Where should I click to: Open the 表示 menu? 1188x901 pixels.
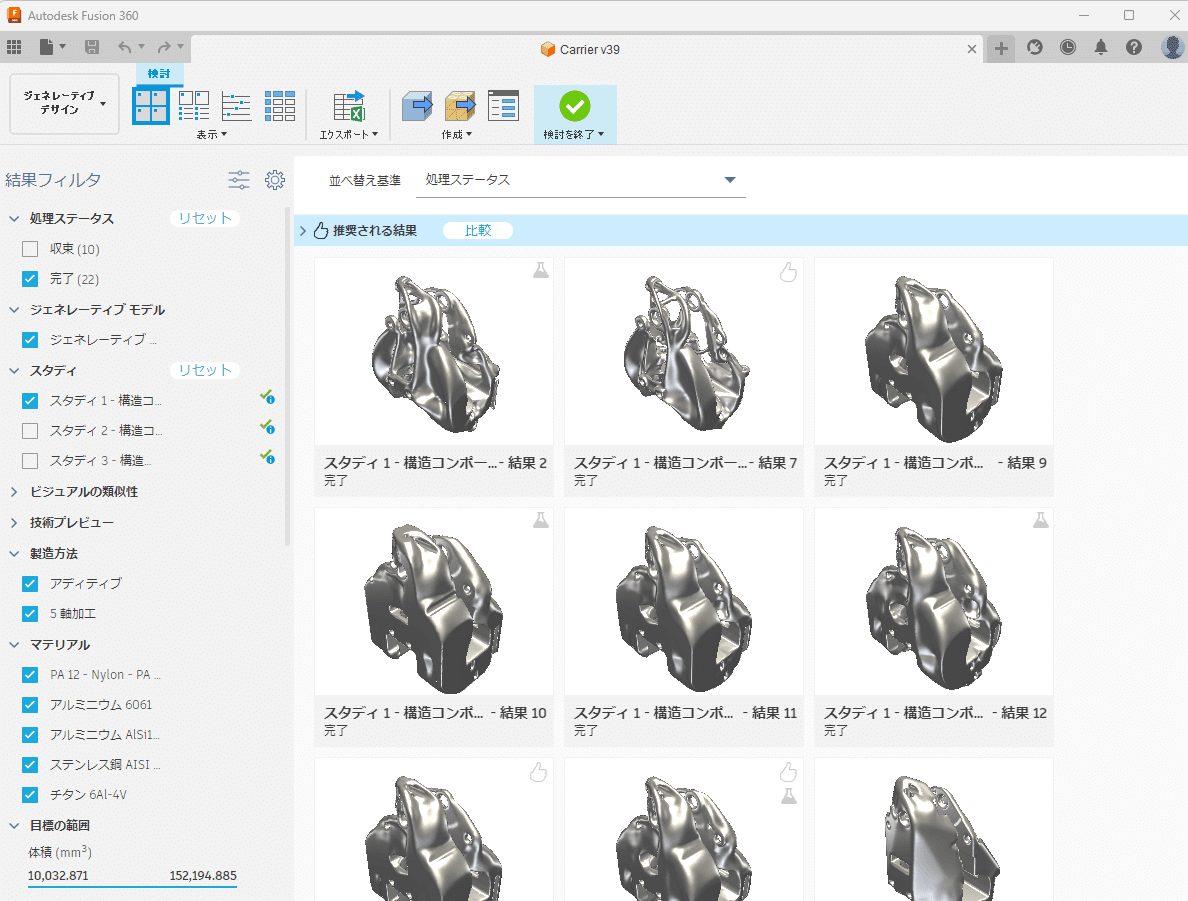[x=211, y=135]
